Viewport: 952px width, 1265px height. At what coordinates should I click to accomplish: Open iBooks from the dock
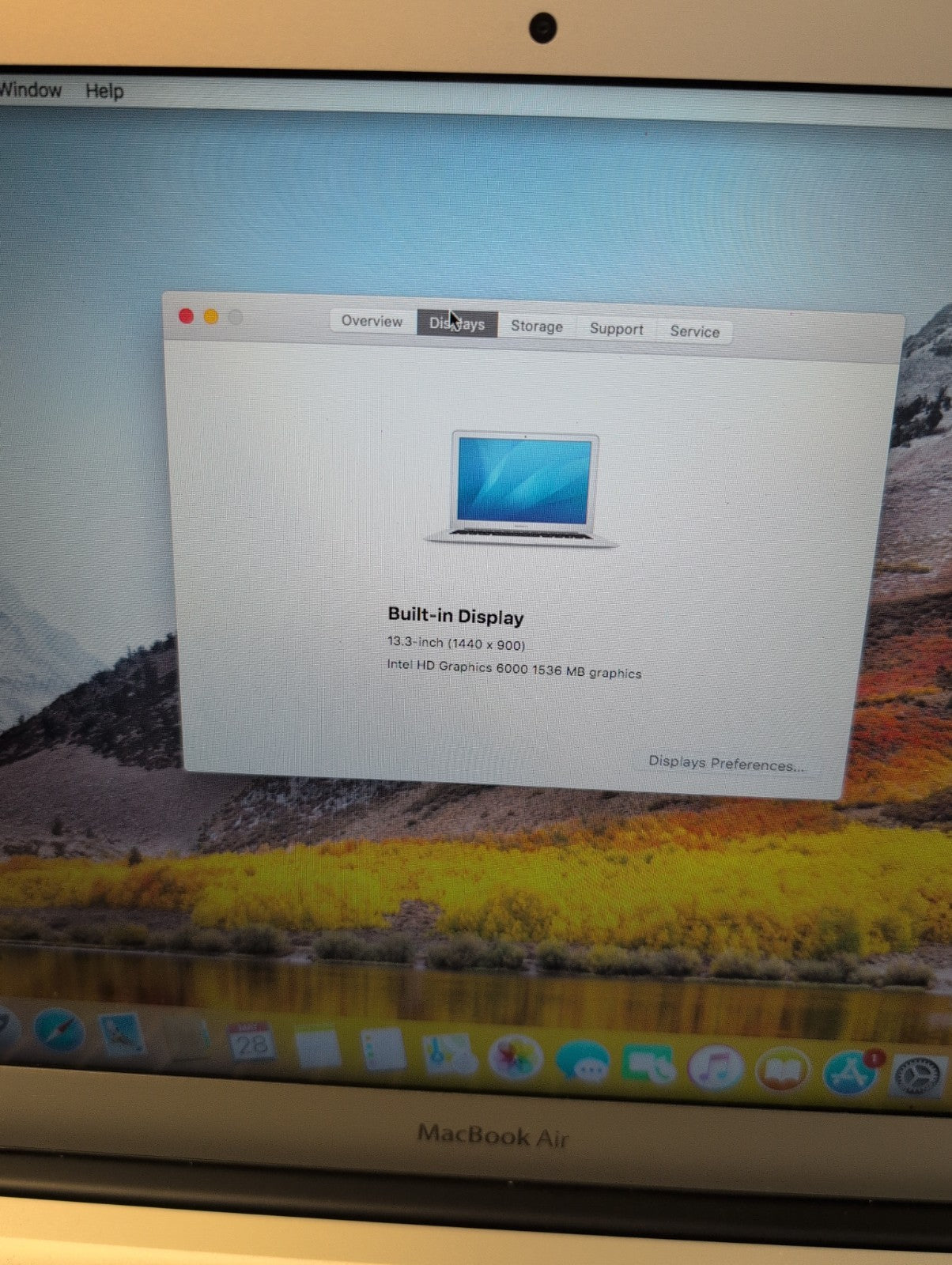[783, 1071]
